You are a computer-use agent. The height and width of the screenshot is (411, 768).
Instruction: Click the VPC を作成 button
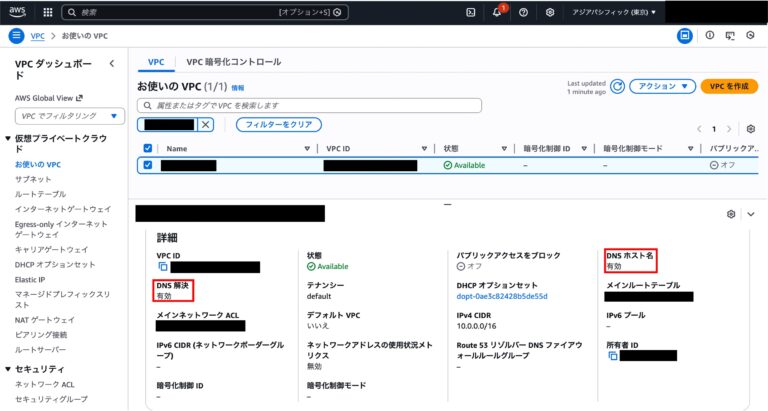click(x=729, y=87)
